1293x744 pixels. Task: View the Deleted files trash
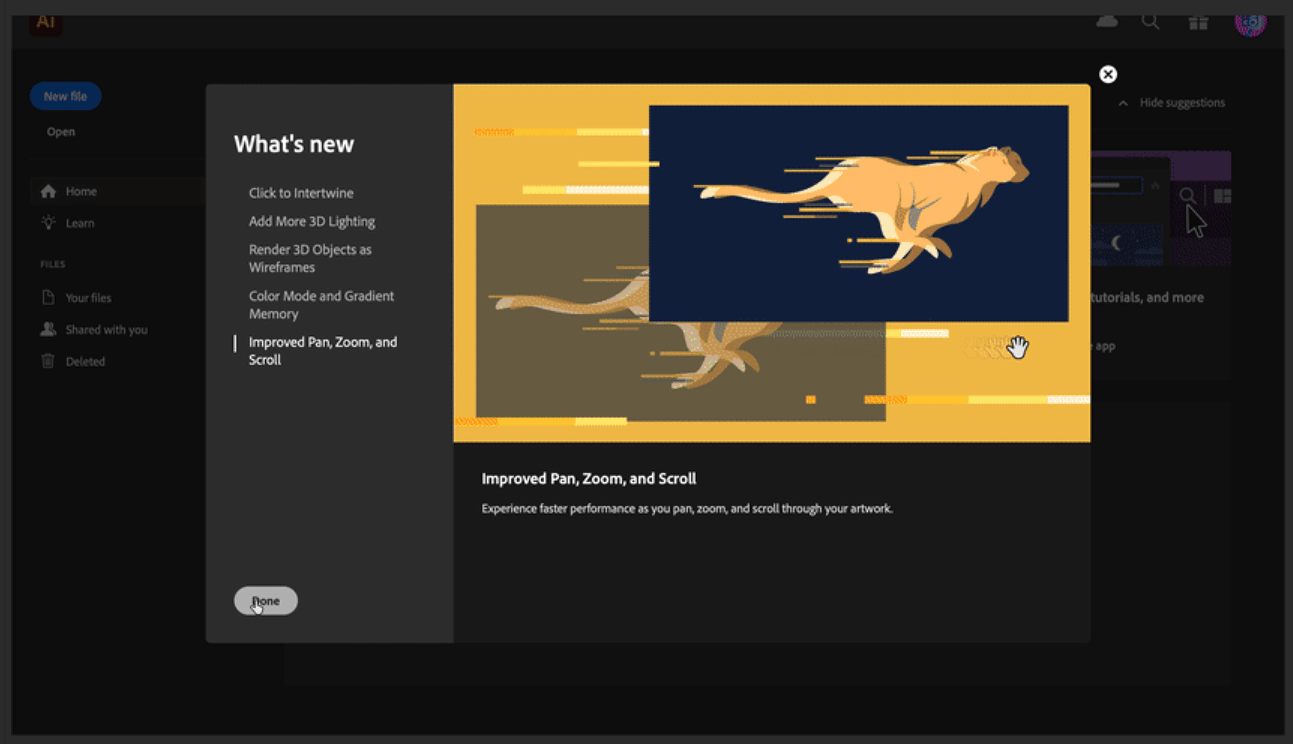pos(84,361)
